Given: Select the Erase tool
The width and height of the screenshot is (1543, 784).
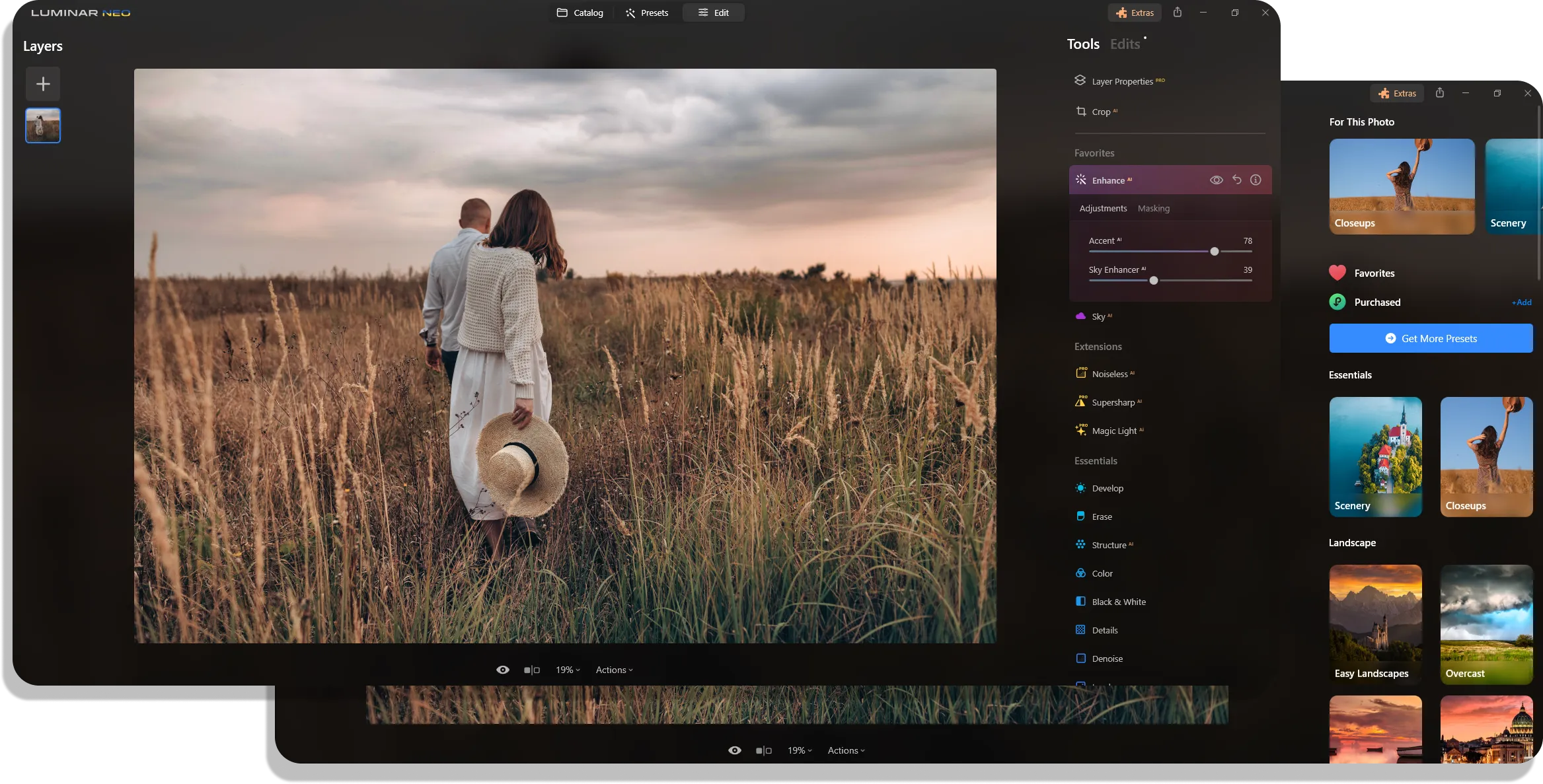Looking at the screenshot, I should point(1102,517).
